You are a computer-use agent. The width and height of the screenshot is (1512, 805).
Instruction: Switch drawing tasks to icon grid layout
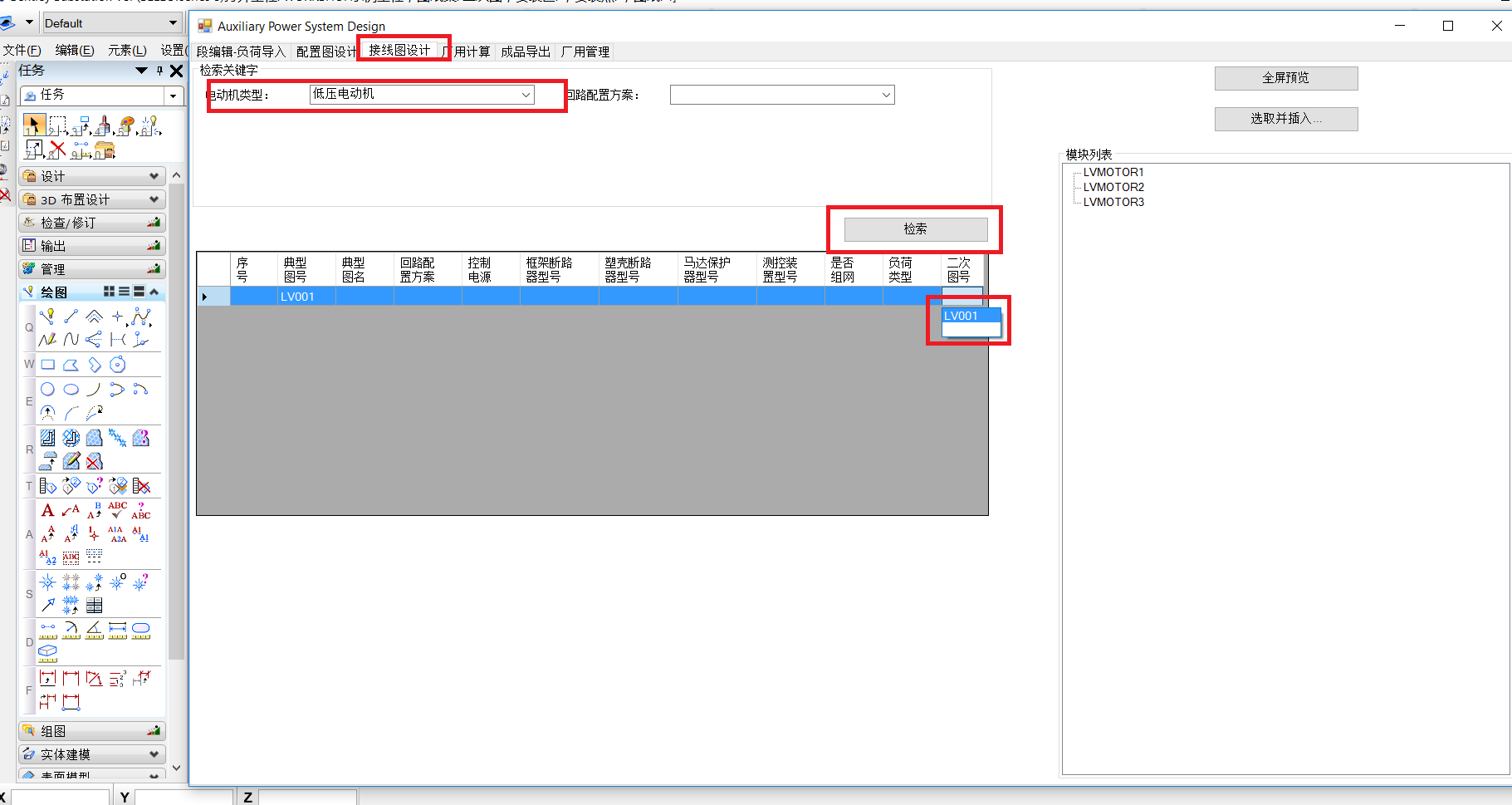click(x=109, y=292)
